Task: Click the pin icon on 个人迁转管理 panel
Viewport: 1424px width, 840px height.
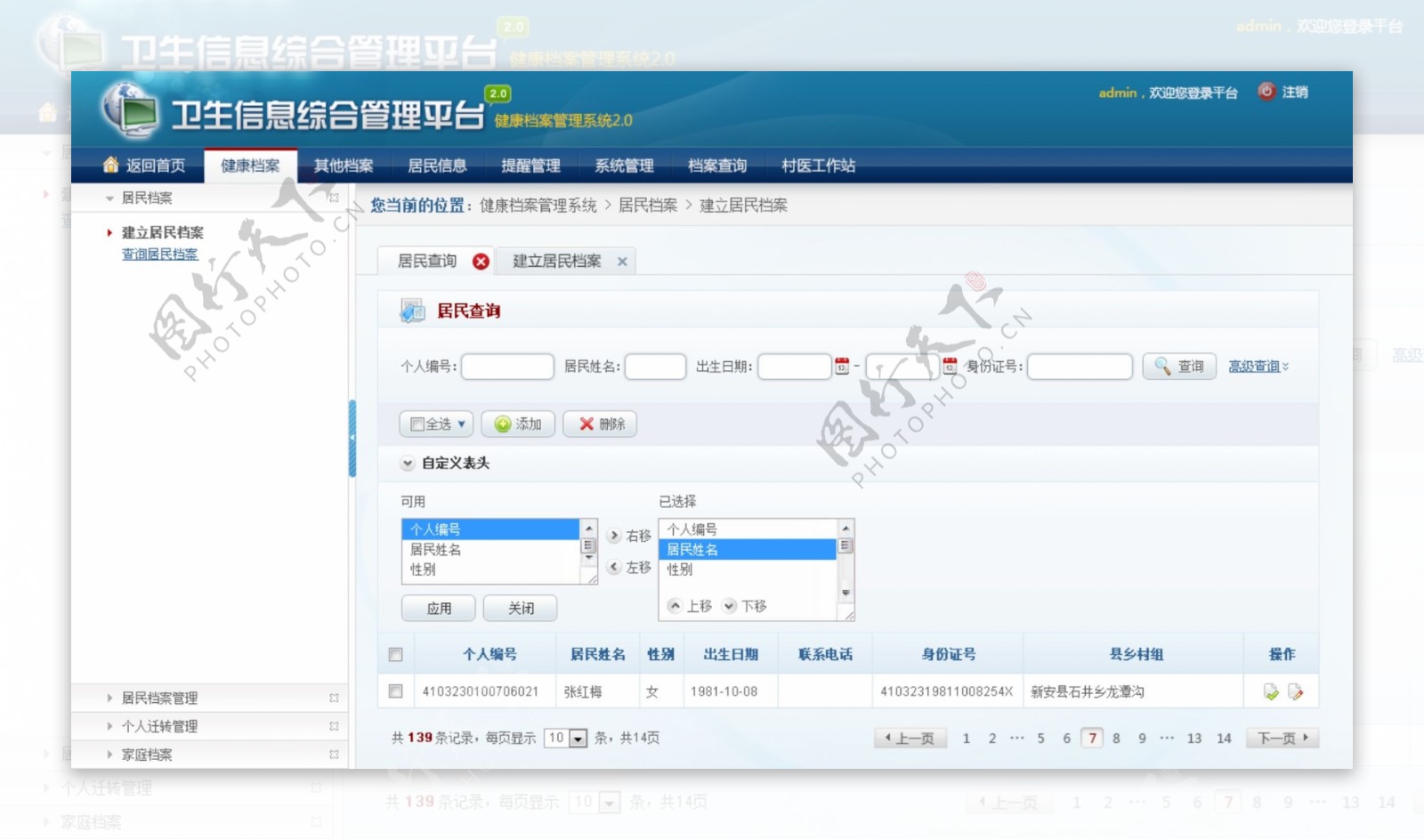Action: coord(334,727)
